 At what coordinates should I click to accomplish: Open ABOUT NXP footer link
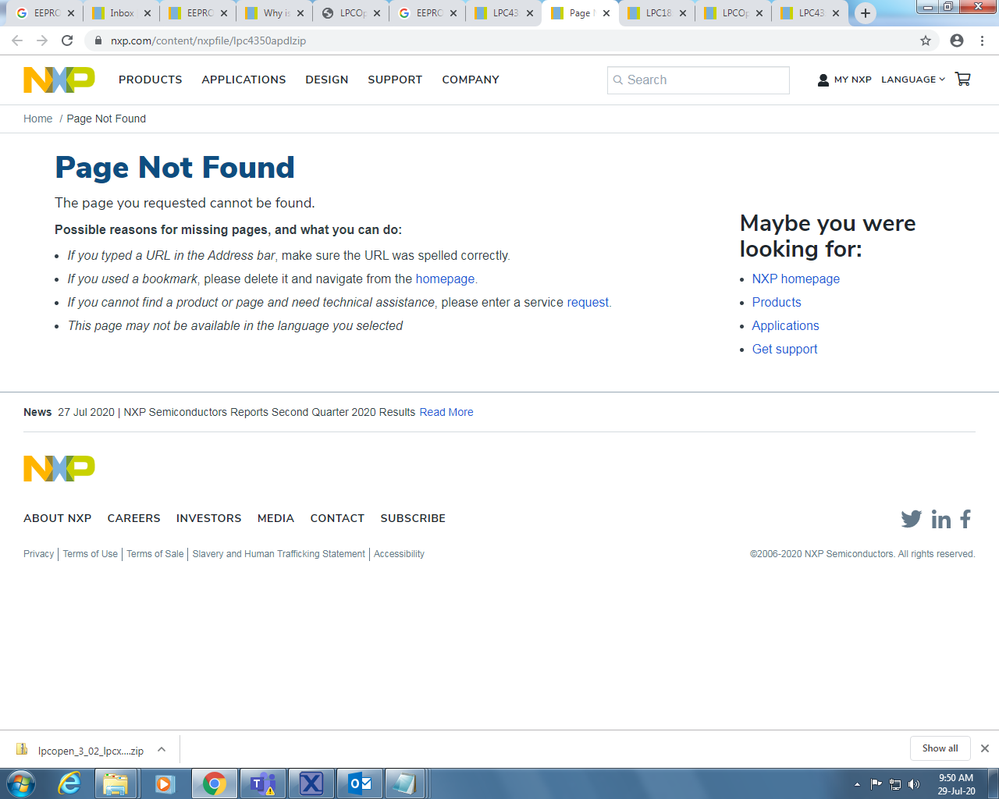point(57,519)
